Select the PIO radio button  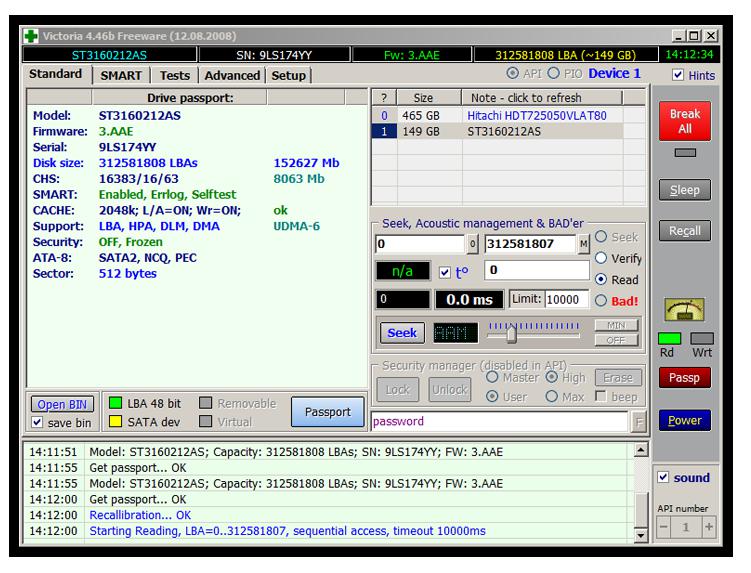click(553, 73)
